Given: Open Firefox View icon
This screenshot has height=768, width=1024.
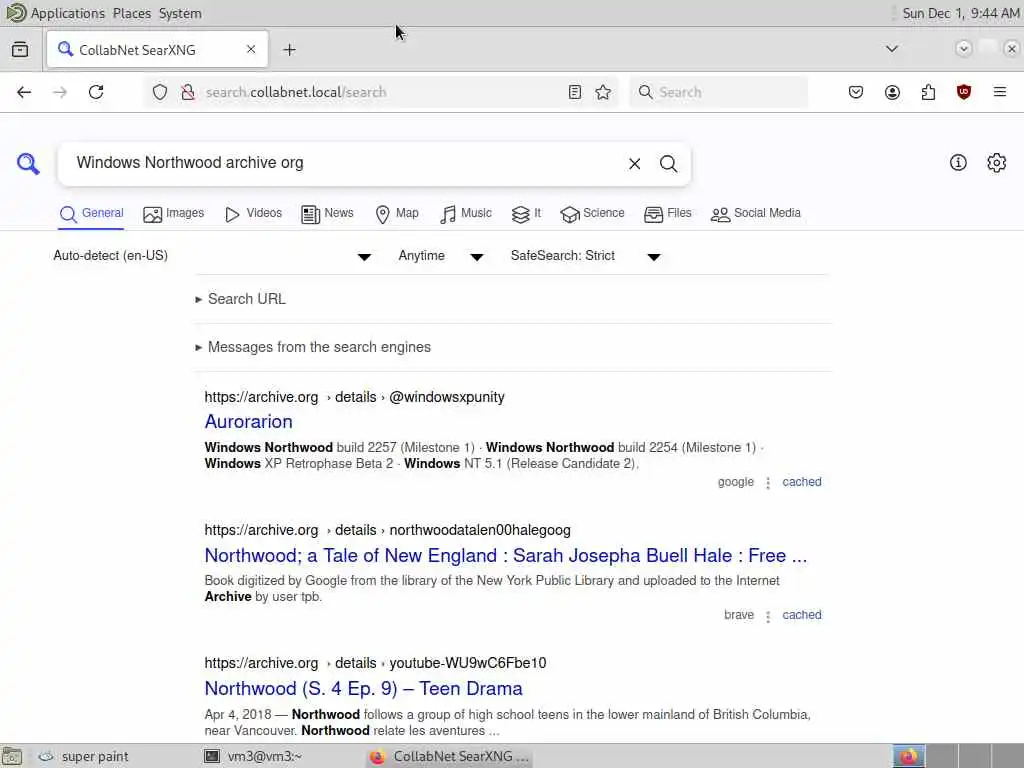Looking at the screenshot, I should pyautogui.click(x=20, y=50).
